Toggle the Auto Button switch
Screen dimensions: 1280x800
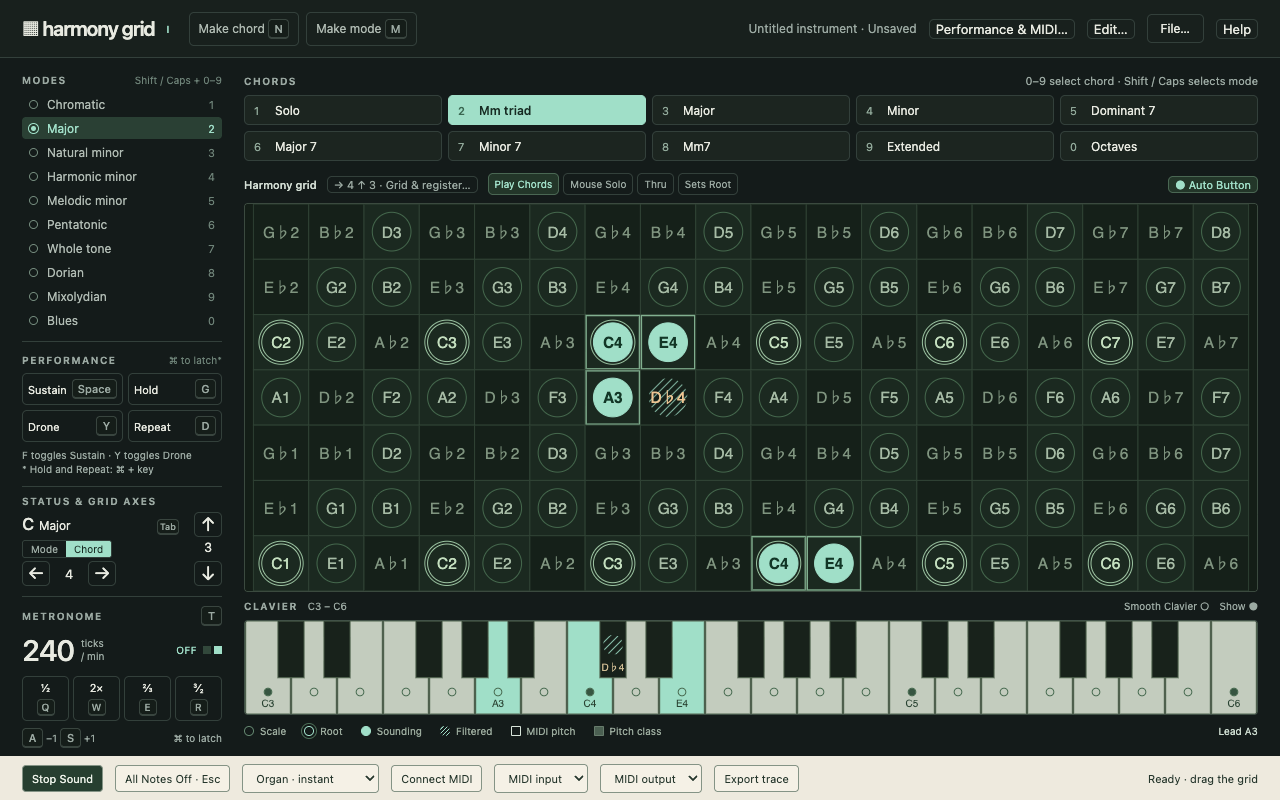1212,185
